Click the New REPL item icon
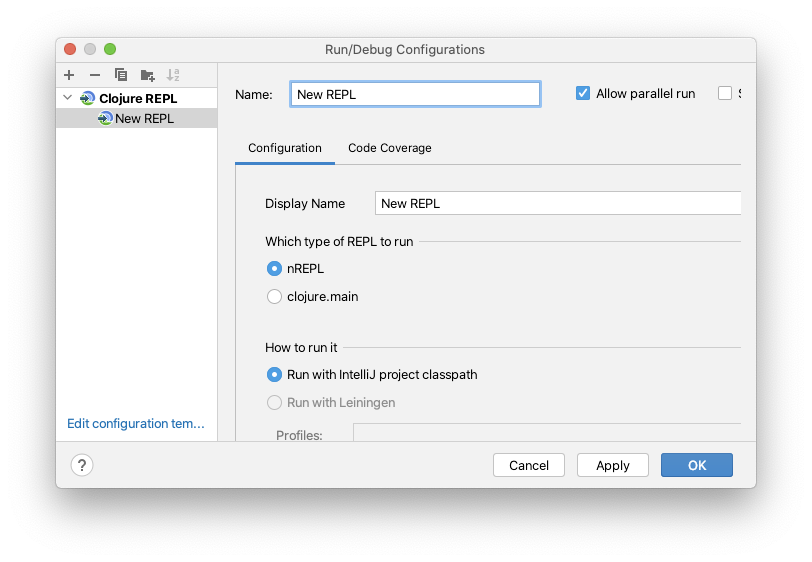This screenshot has height=562, width=812. click(x=105, y=118)
